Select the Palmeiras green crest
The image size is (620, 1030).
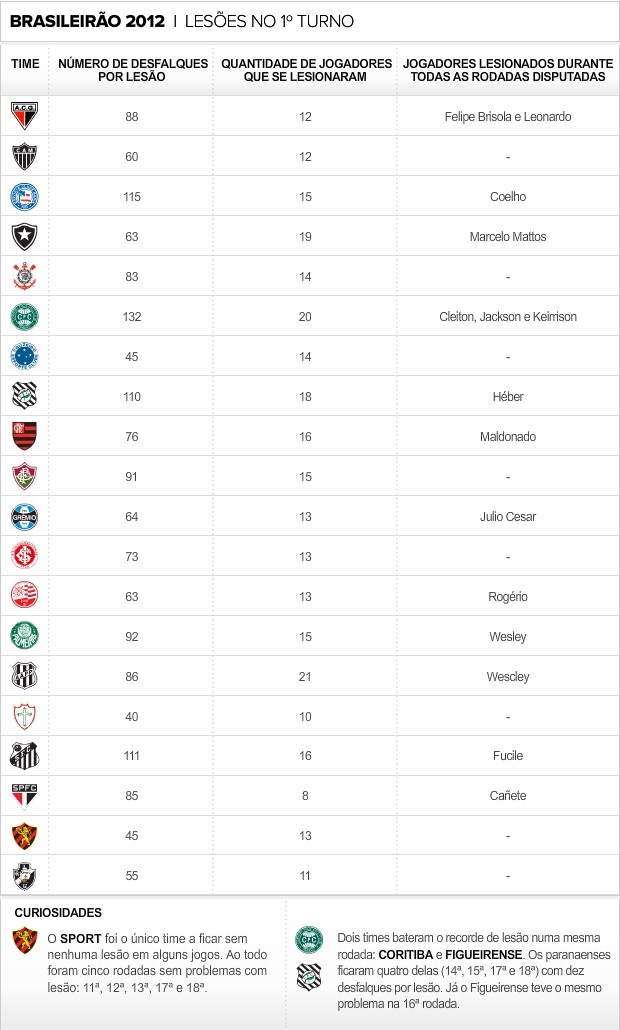(x=25, y=636)
